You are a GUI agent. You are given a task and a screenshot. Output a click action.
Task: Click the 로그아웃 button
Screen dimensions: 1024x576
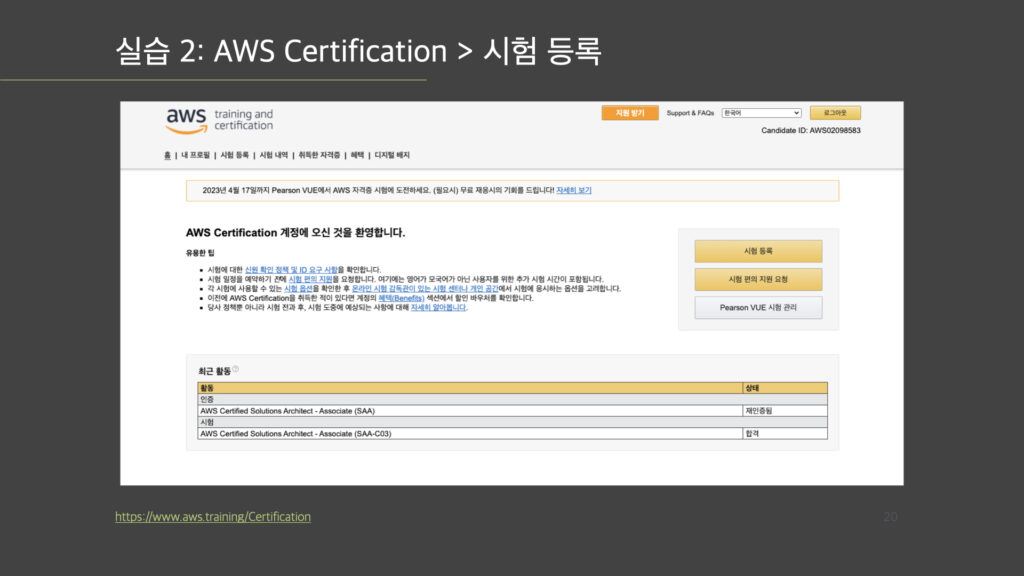click(835, 113)
